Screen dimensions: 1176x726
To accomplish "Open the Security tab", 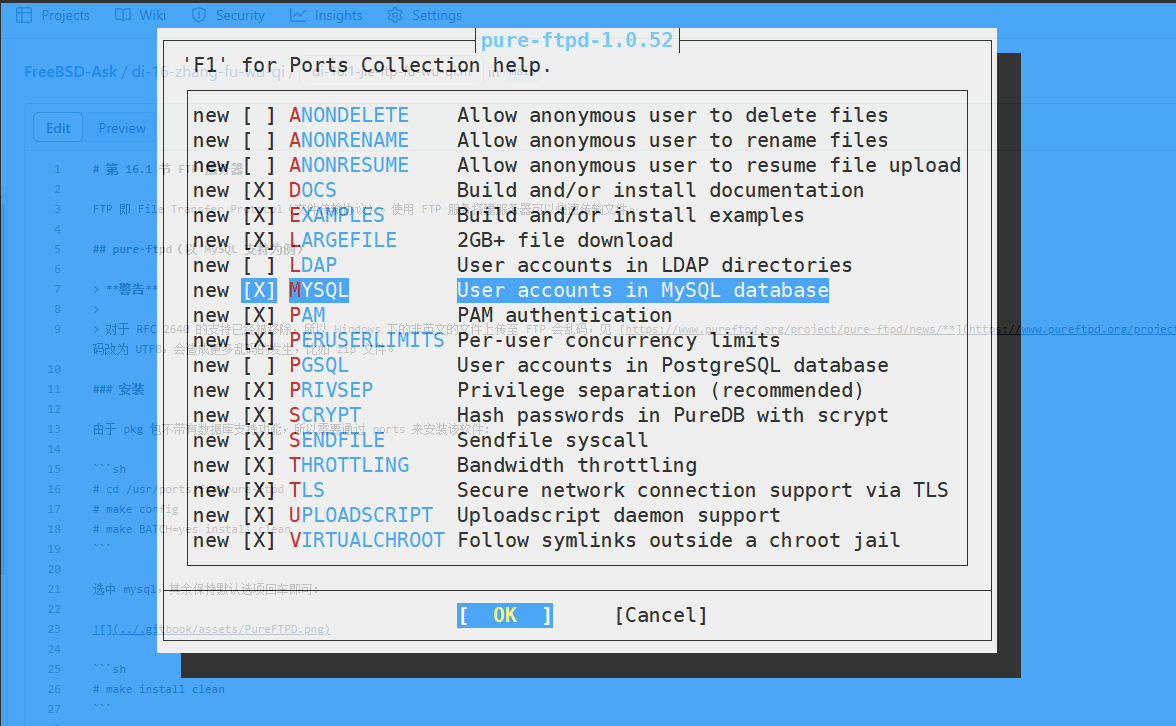I will click(228, 15).
